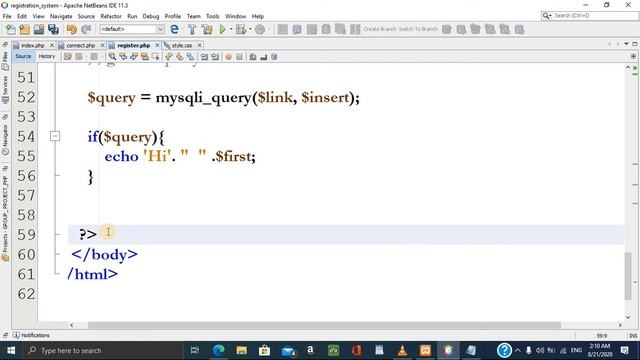Click the Previous Bookmark icon
Screen dimensions: 640x360
point(169,57)
